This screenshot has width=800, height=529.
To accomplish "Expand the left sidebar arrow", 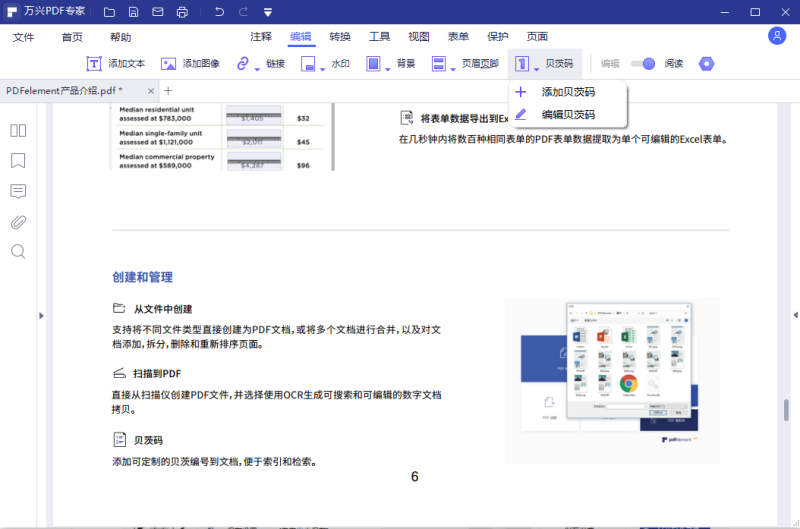I will (41, 316).
